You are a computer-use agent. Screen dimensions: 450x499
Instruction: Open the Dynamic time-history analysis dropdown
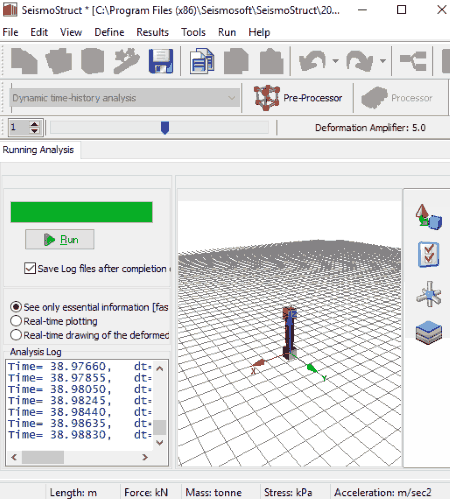coord(124,98)
